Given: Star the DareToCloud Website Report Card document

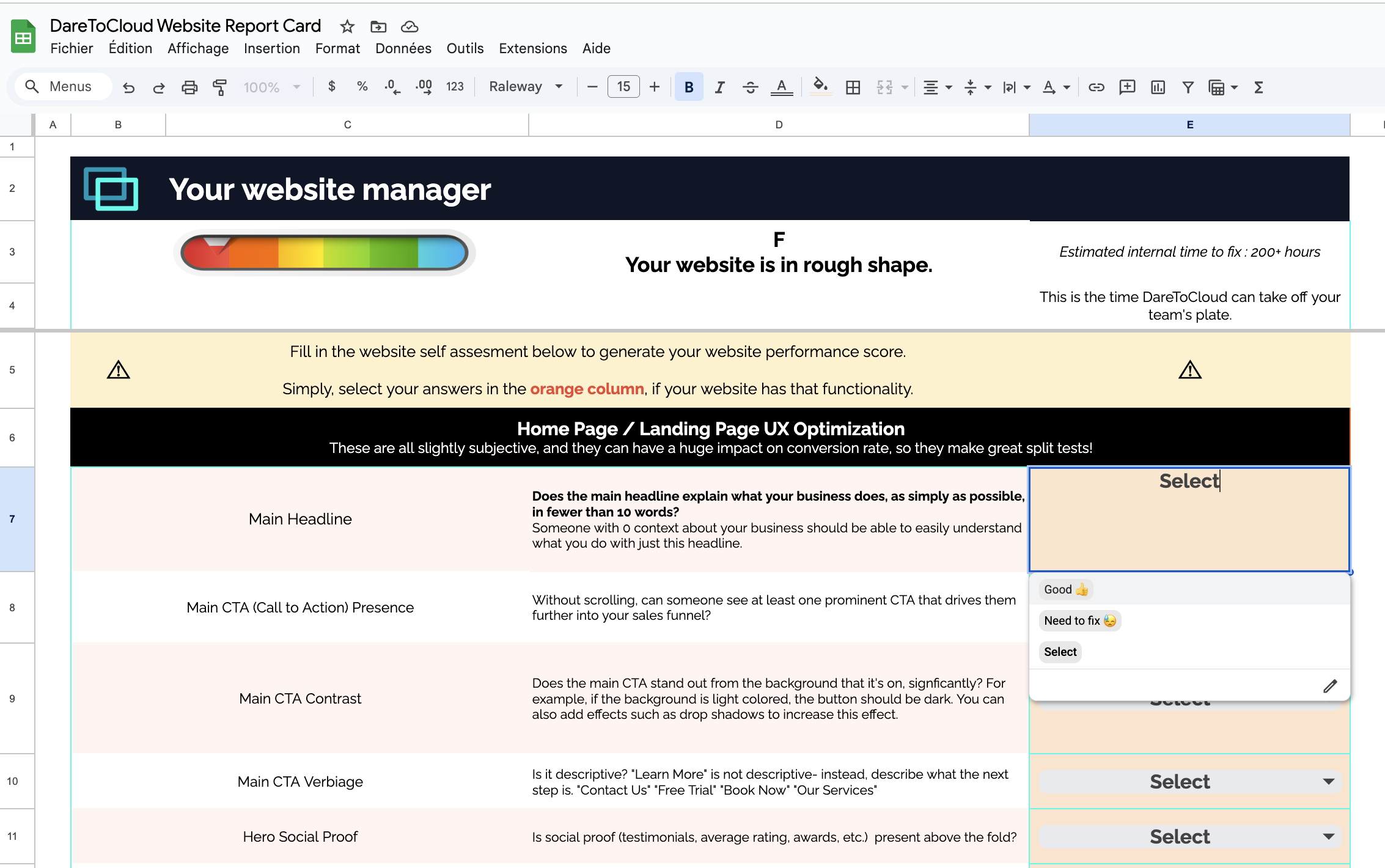Looking at the screenshot, I should pyautogui.click(x=347, y=26).
